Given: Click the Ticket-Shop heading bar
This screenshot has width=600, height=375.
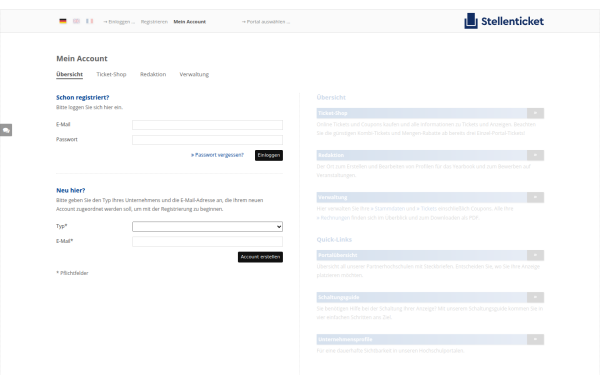Looking at the screenshot, I should 422,113.
